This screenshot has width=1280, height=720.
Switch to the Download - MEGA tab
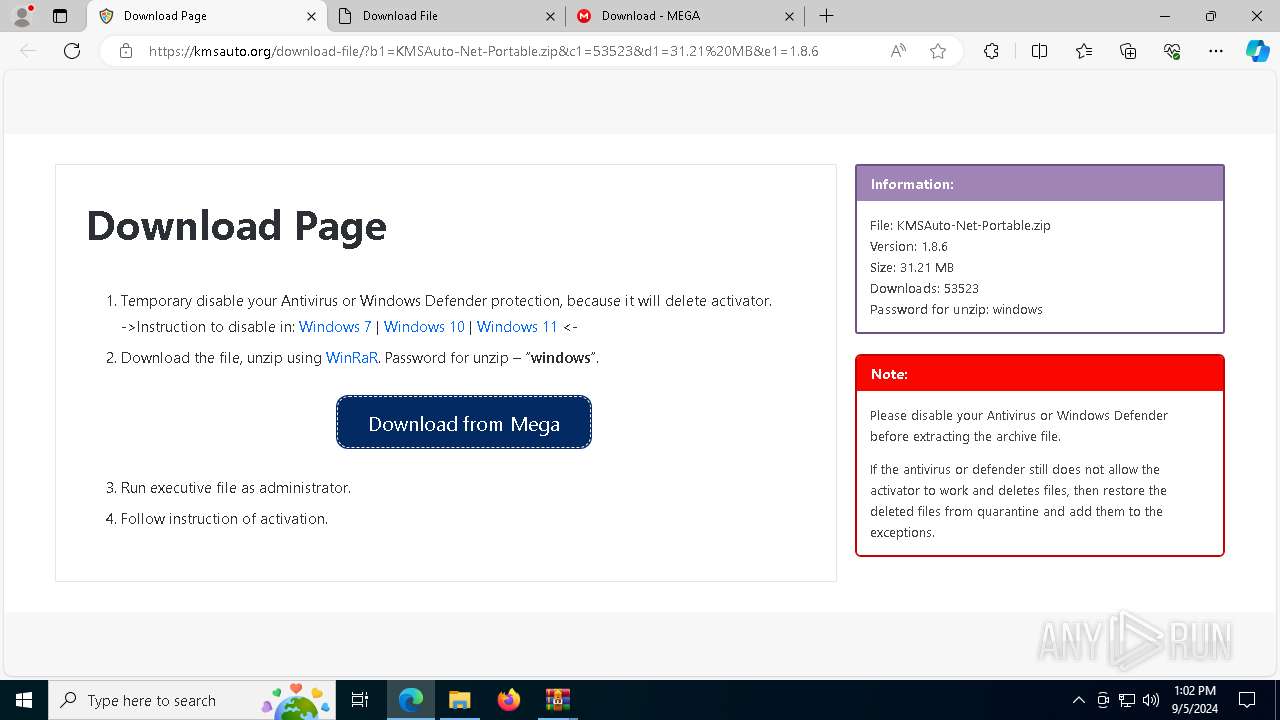pos(686,16)
